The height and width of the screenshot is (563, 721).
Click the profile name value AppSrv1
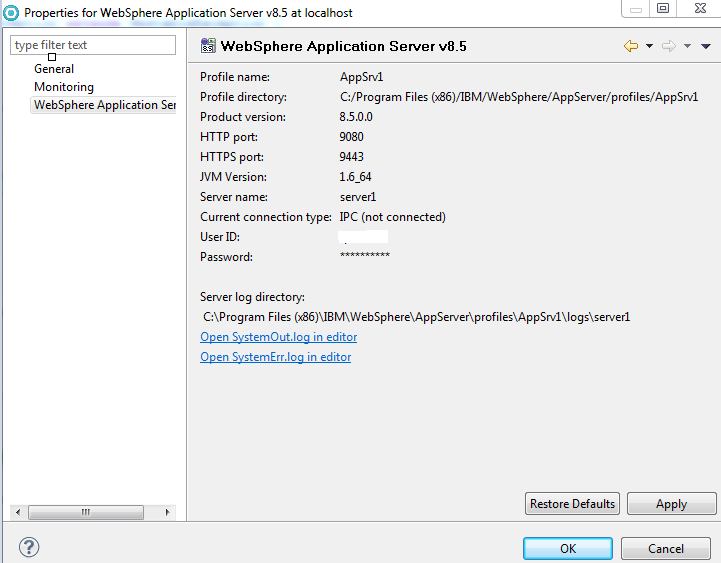[361, 77]
